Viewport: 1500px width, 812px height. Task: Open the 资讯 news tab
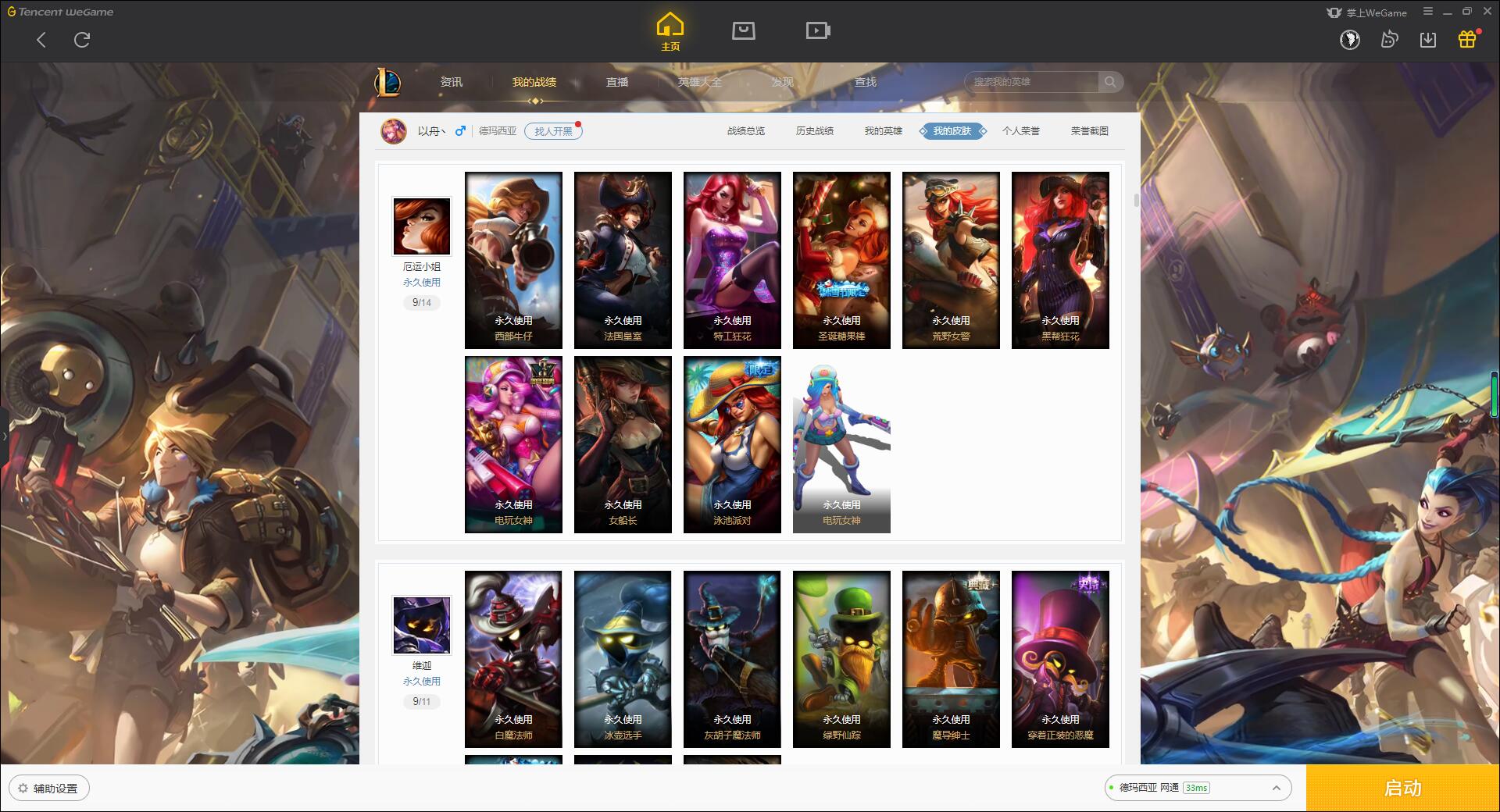point(451,82)
